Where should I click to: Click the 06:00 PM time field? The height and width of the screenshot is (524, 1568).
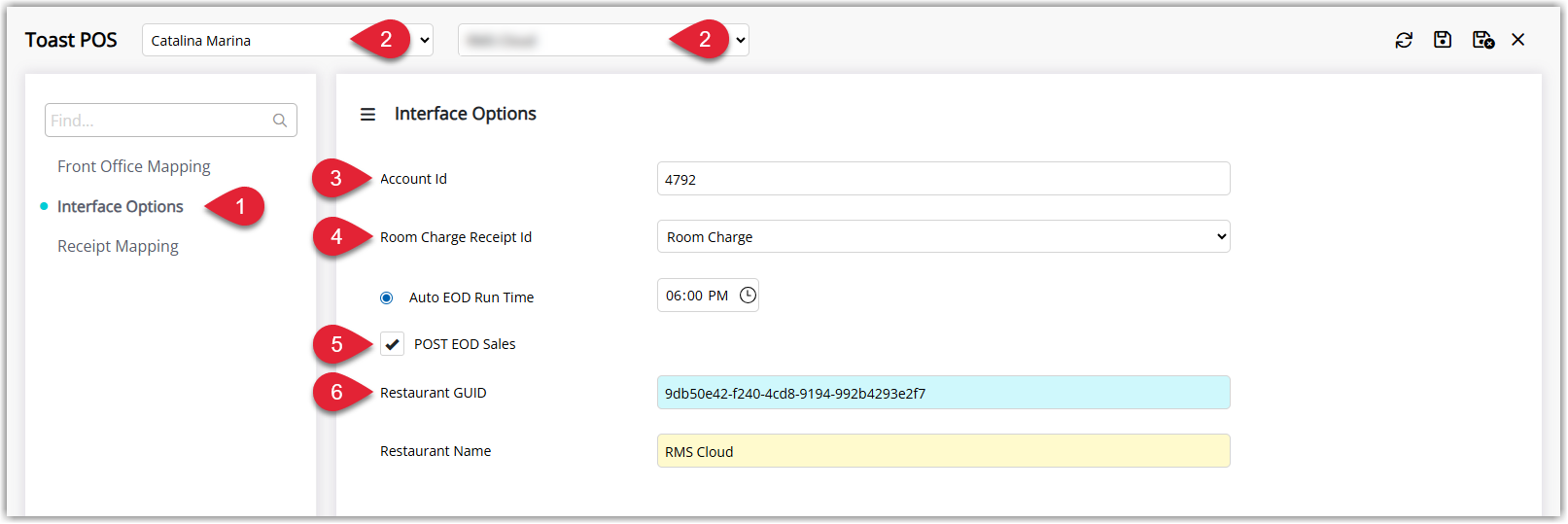[x=708, y=296]
